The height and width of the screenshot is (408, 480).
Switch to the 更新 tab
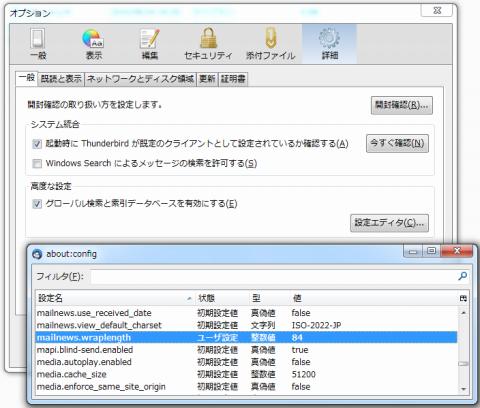point(207,79)
